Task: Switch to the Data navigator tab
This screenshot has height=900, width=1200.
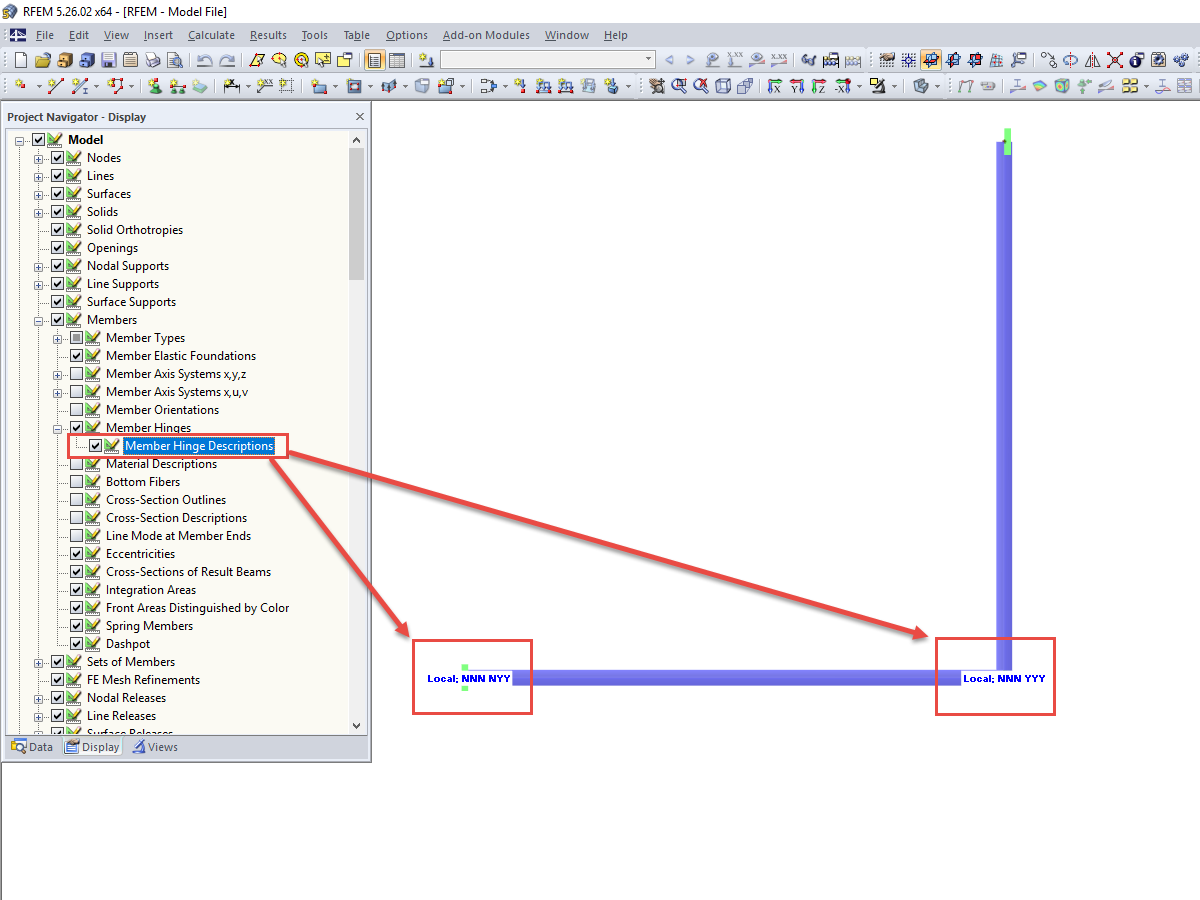Action: [x=32, y=747]
